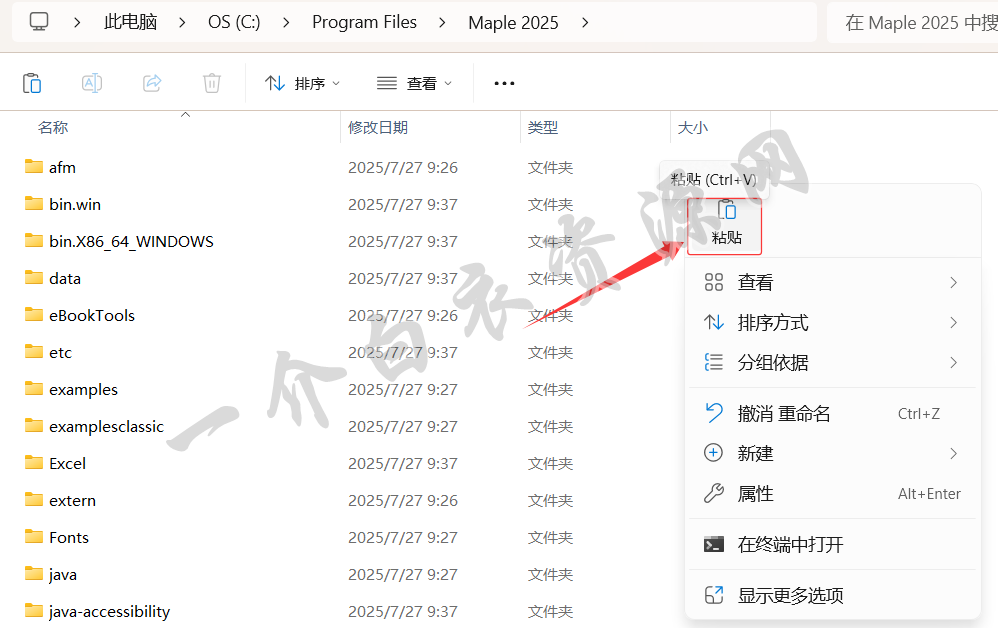
Task: Open 排序方式 submenu in context menu
Action: point(831,323)
